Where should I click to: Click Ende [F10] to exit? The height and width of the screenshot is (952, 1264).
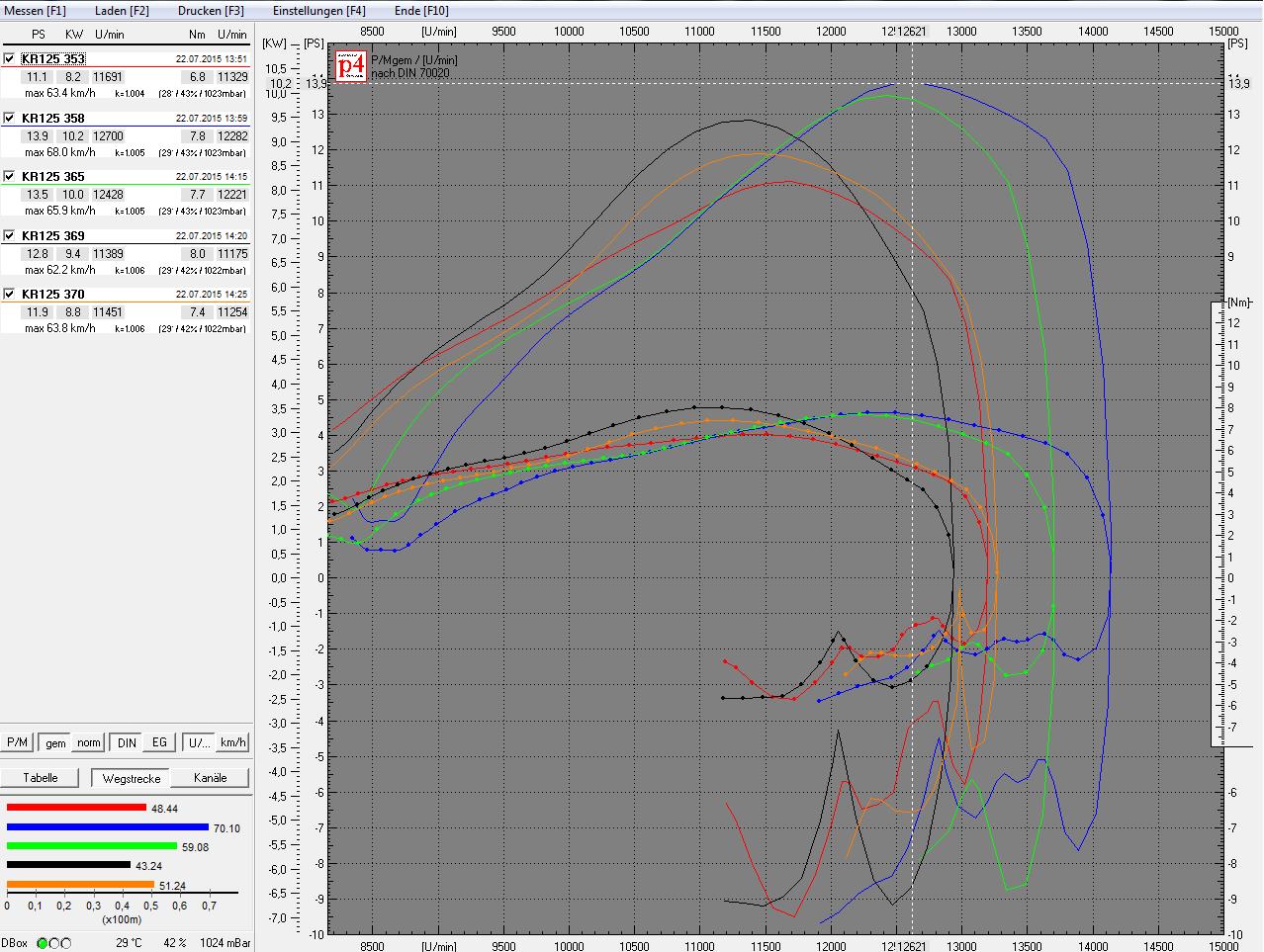421,10
